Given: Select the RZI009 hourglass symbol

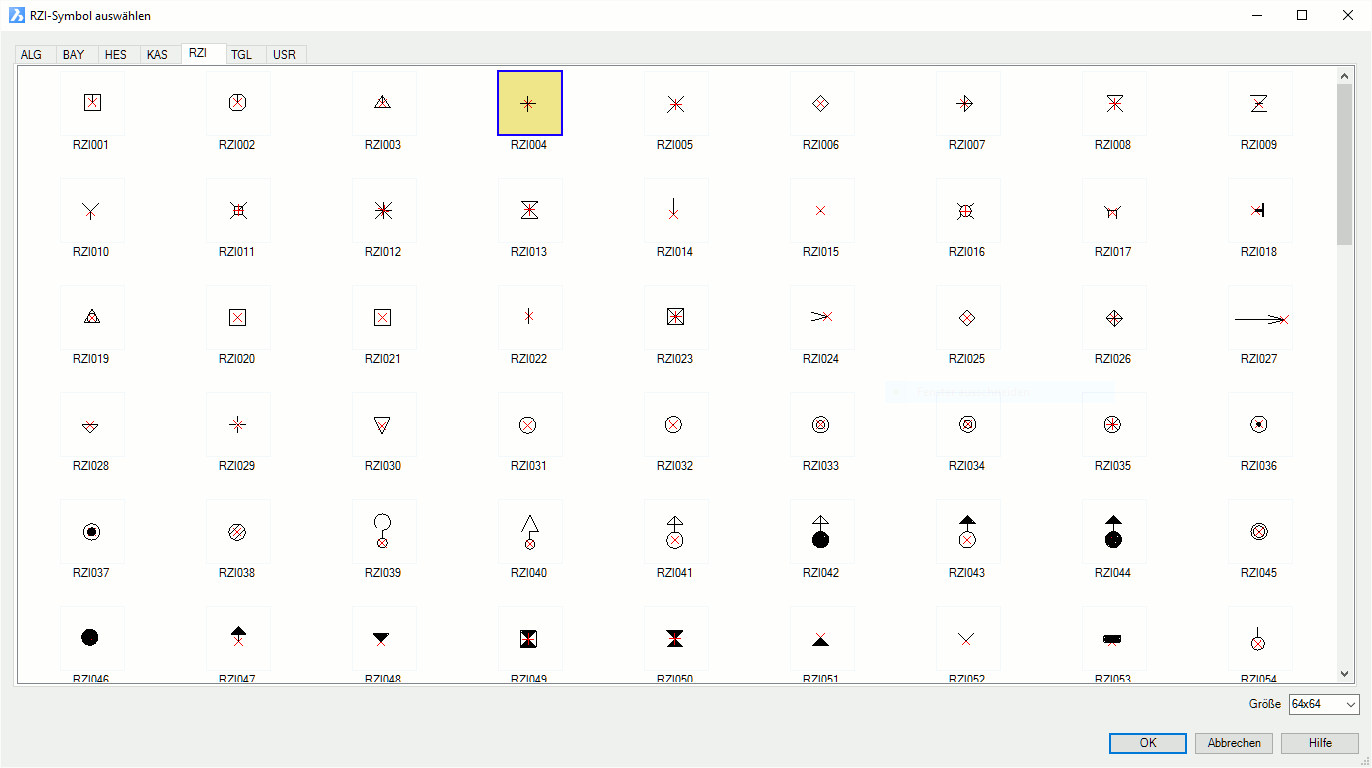Looking at the screenshot, I should pyautogui.click(x=1260, y=103).
